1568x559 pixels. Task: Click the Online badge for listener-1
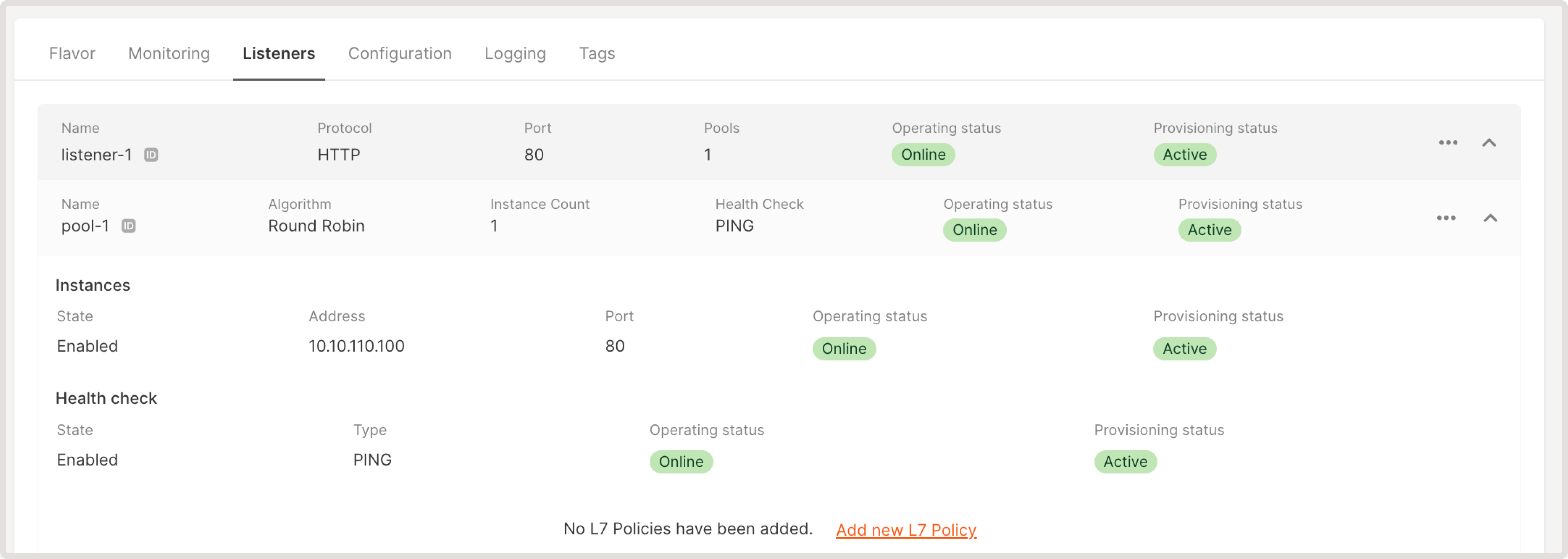coord(923,155)
